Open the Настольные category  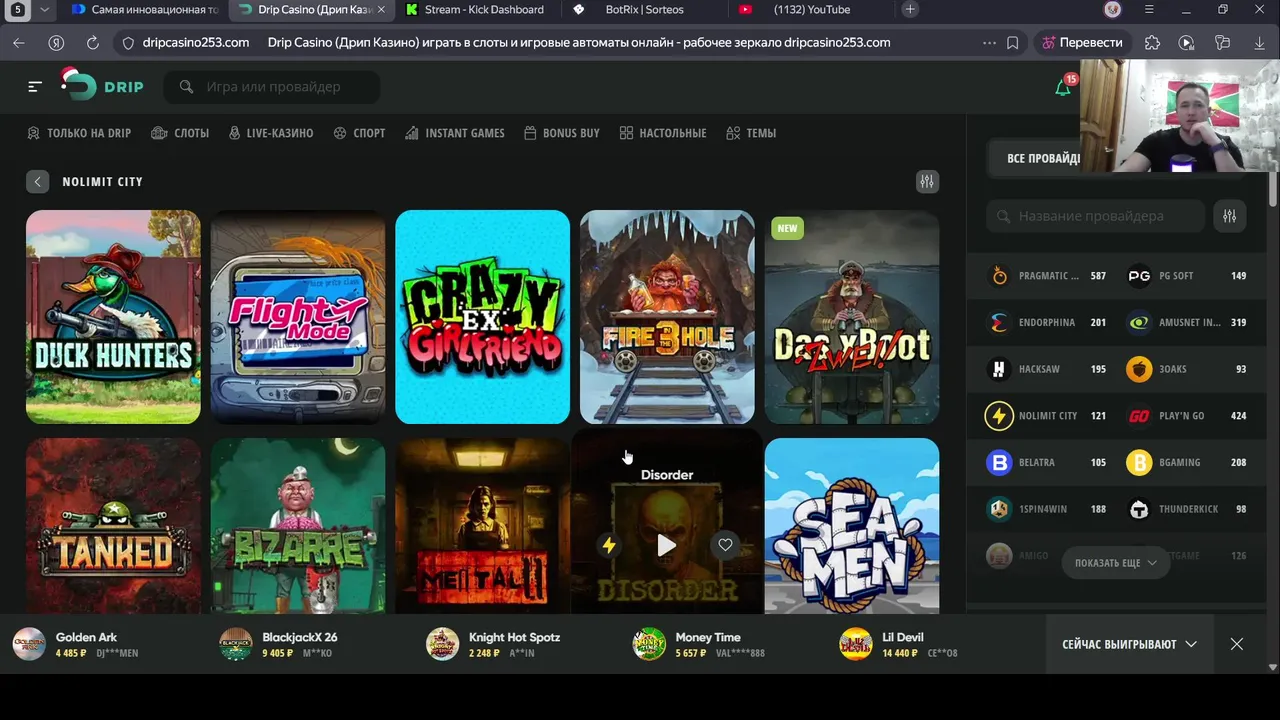point(663,133)
